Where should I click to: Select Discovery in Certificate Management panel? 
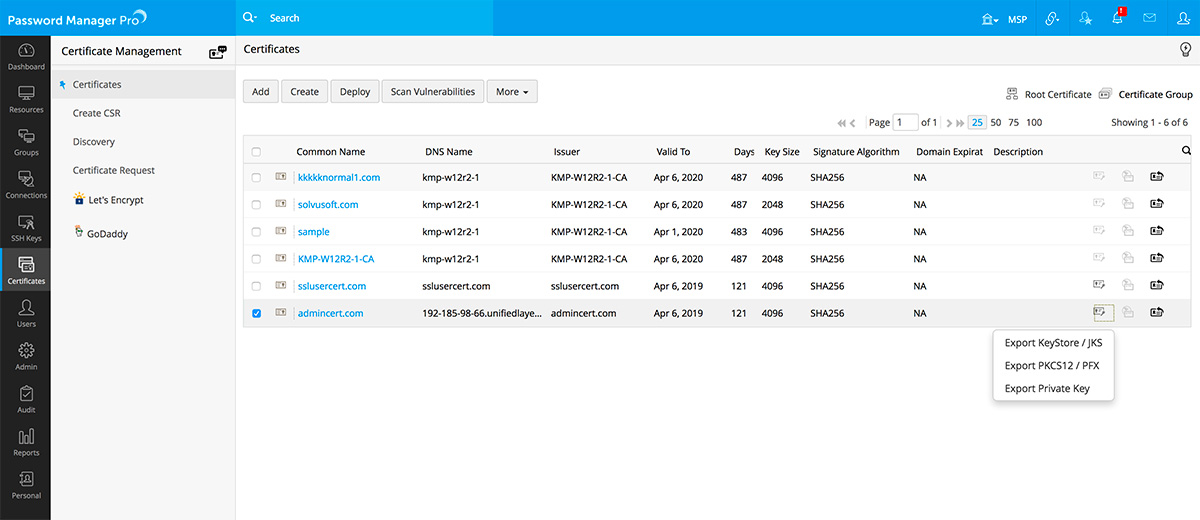tap(94, 142)
